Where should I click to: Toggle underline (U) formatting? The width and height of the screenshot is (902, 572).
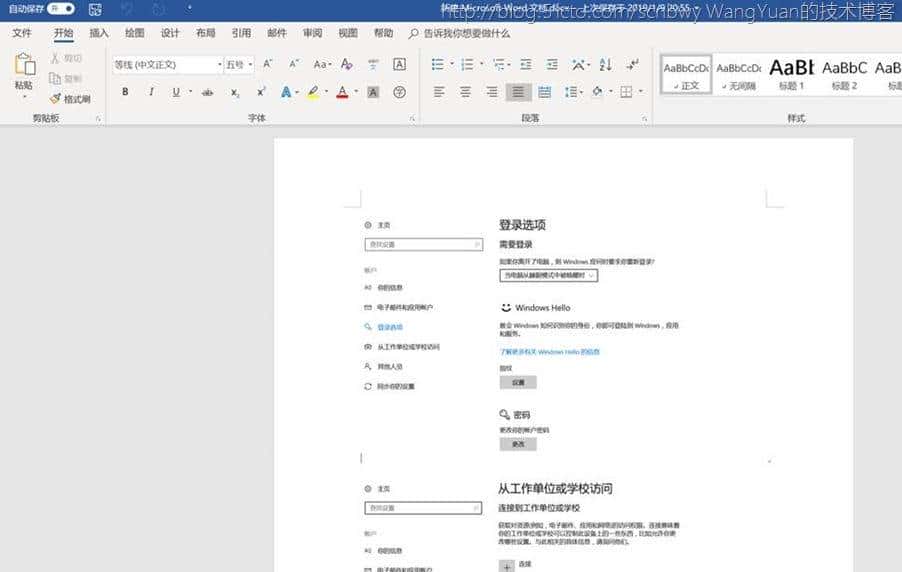coord(176,91)
